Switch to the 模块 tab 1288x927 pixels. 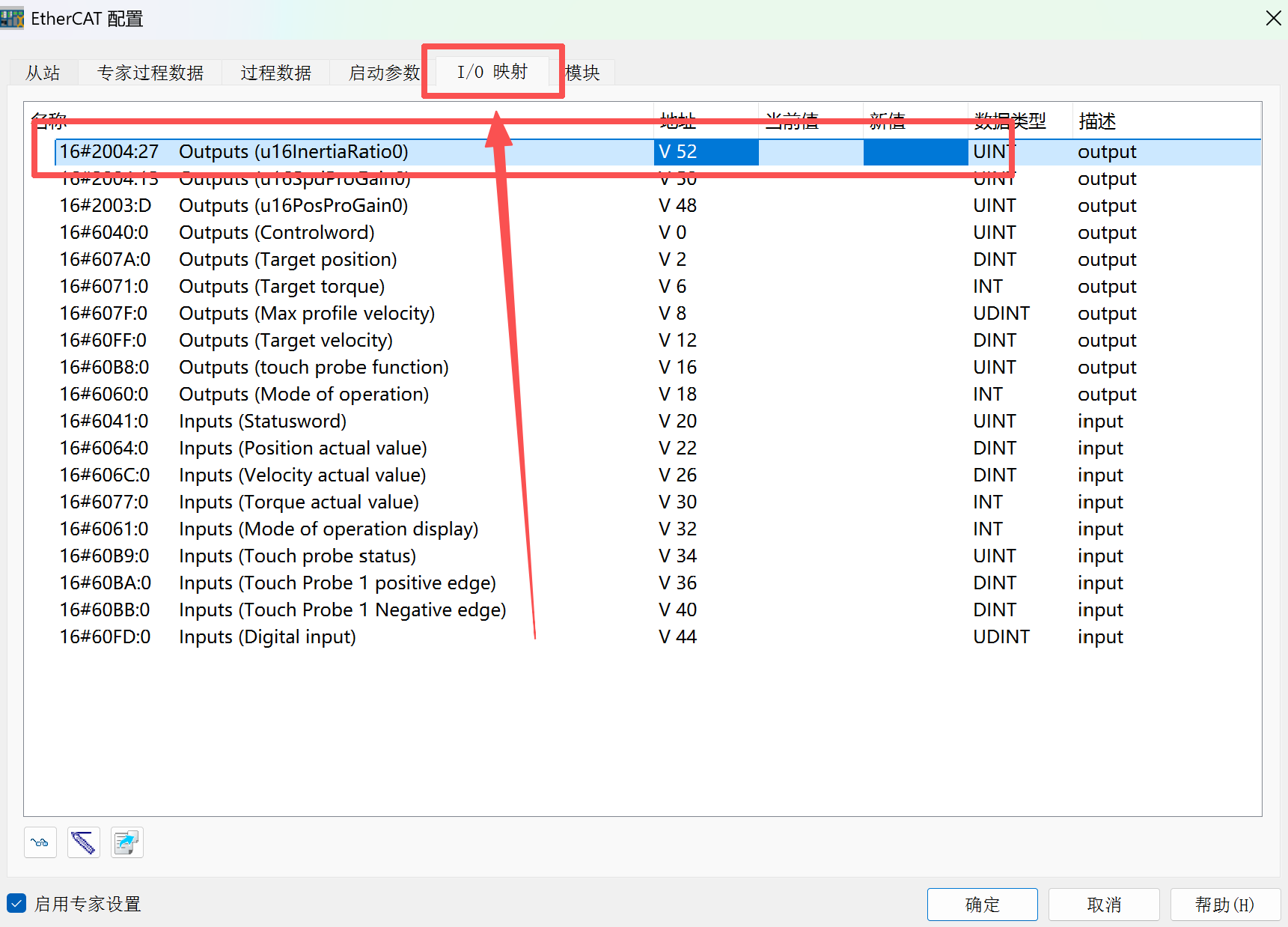pos(582,73)
